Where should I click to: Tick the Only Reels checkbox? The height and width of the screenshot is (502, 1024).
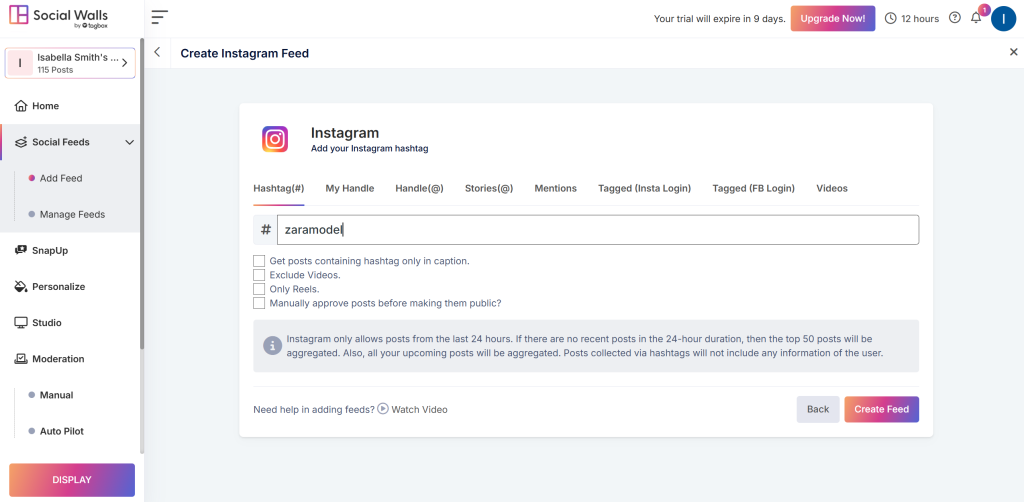coord(259,289)
